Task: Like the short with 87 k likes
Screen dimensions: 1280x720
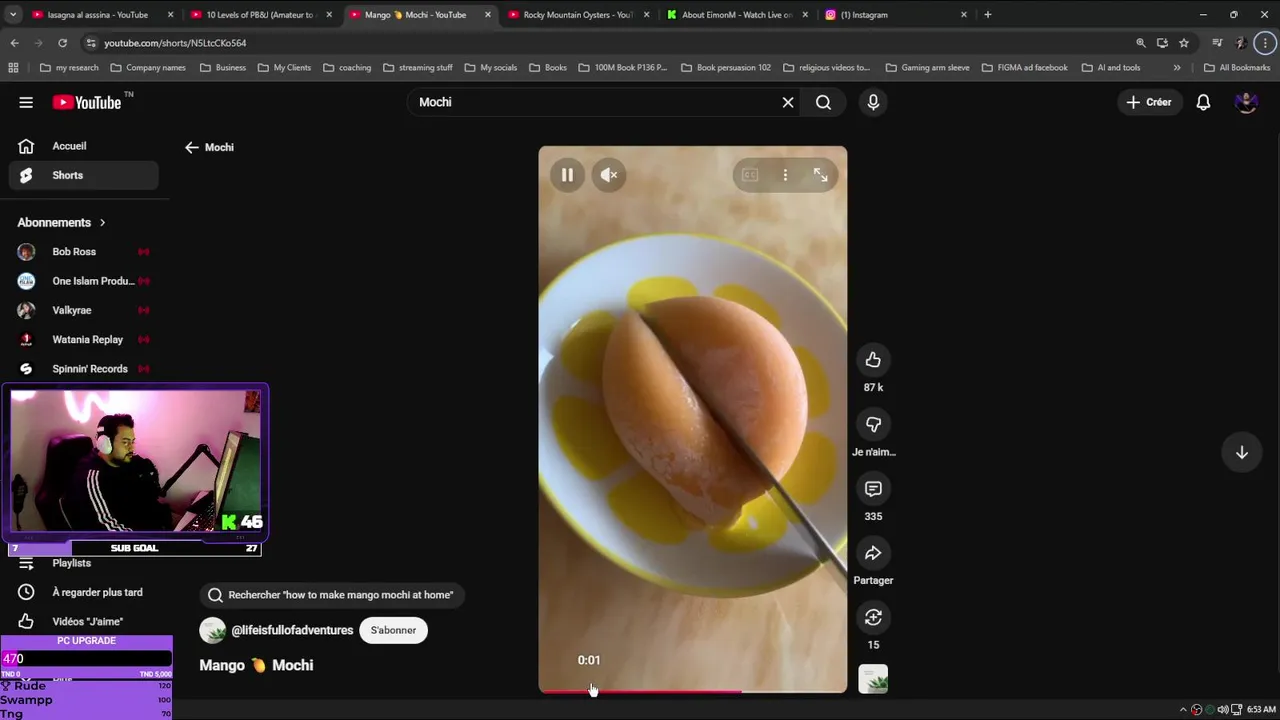Action: [873, 360]
